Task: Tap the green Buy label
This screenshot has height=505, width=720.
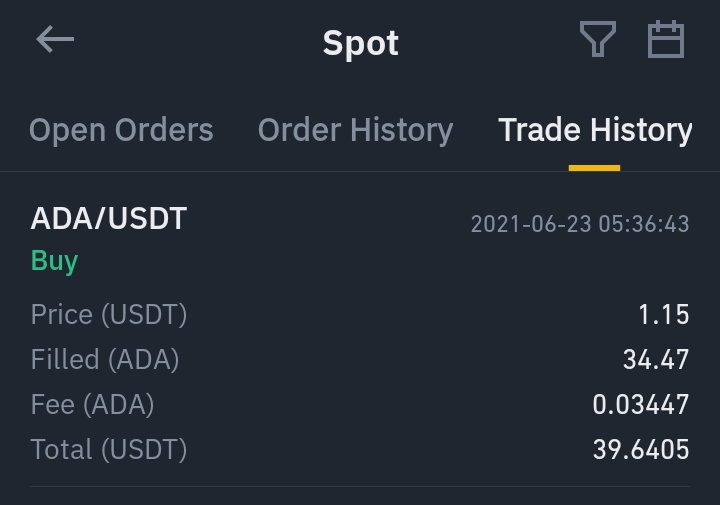Action: tap(55, 261)
